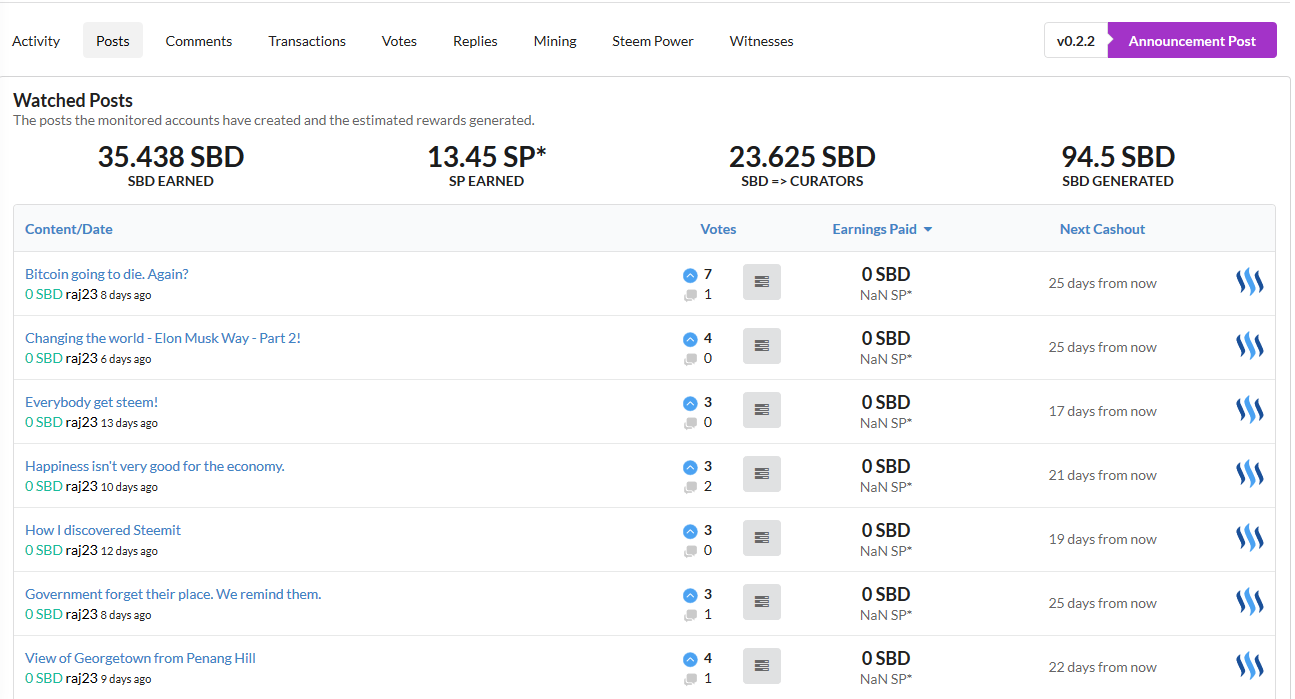Image resolution: width=1295 pixels, height=699 pixels.
Task: Click upvote icon on Government forget their place row
Action: (x=690, y=595)
